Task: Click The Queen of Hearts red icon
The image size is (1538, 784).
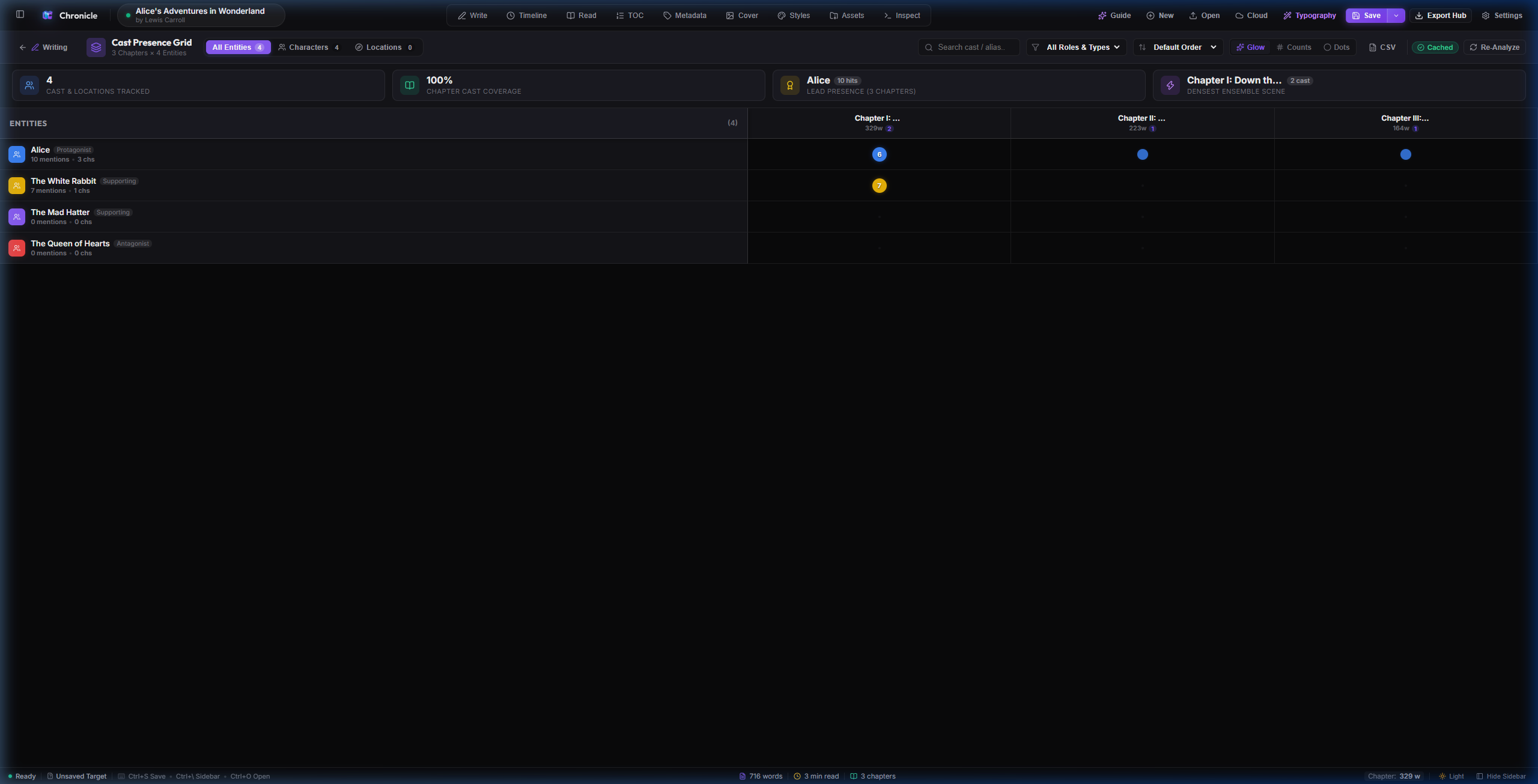Action: (17, 248)
